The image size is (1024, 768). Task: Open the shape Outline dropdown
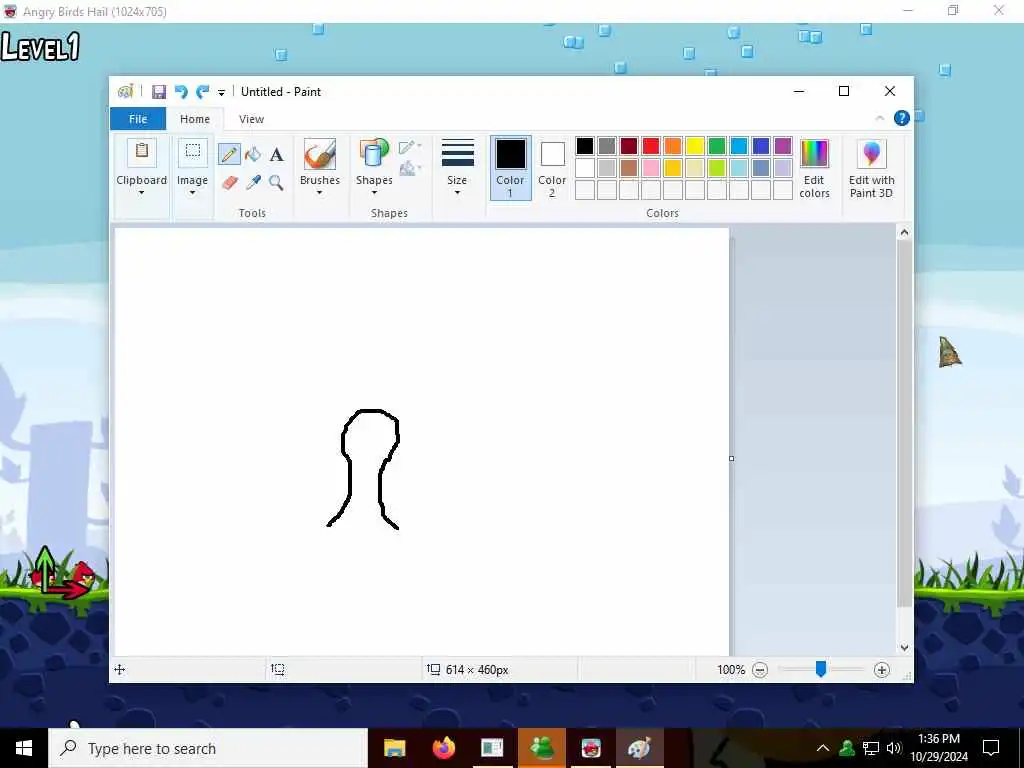tap(410, 147)
